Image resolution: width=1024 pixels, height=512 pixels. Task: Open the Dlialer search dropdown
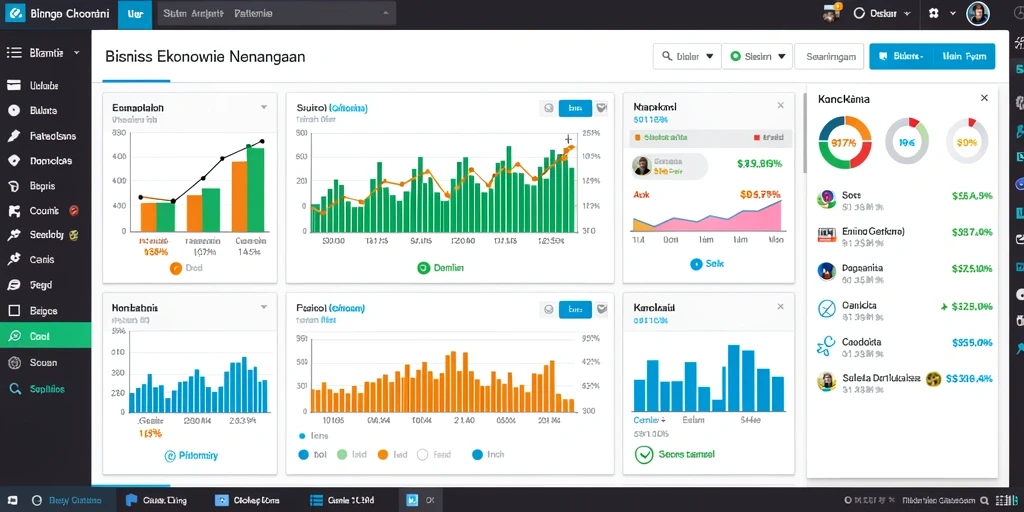(687, 57)
